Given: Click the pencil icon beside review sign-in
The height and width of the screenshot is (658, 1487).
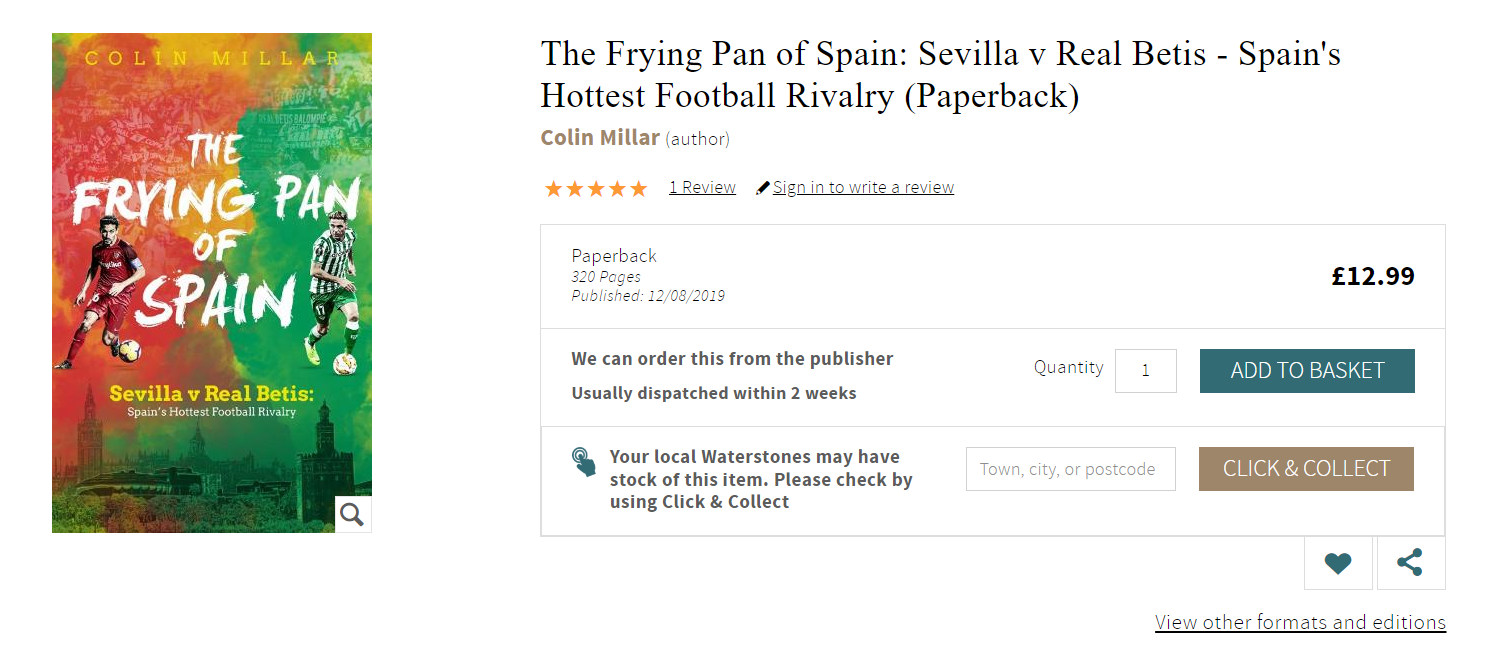Looking at the screenshot, I should pos(763,188).
